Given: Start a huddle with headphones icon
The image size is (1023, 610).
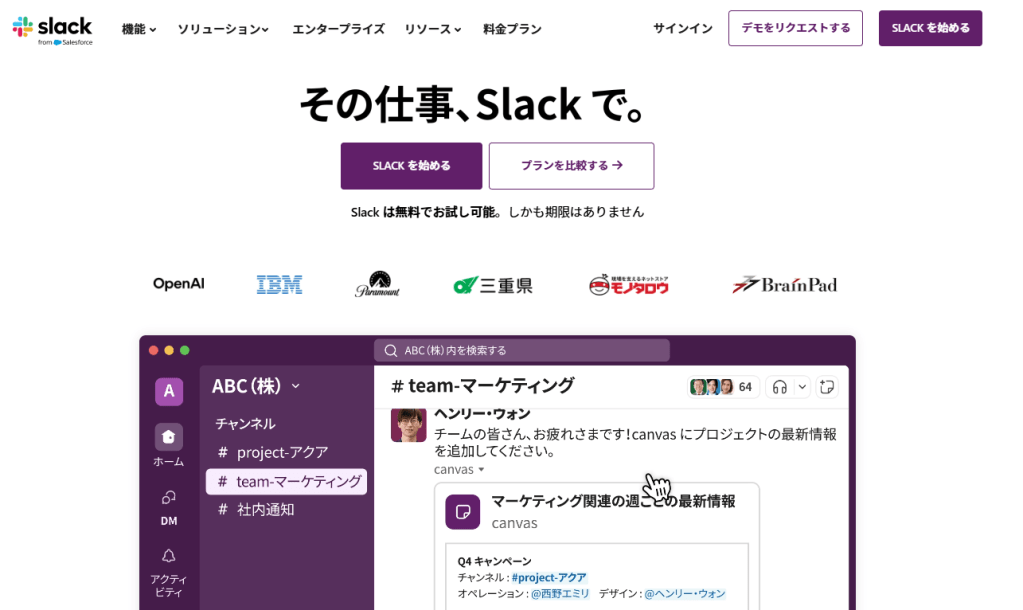Looking at the screenshot, I should (780, 387).
